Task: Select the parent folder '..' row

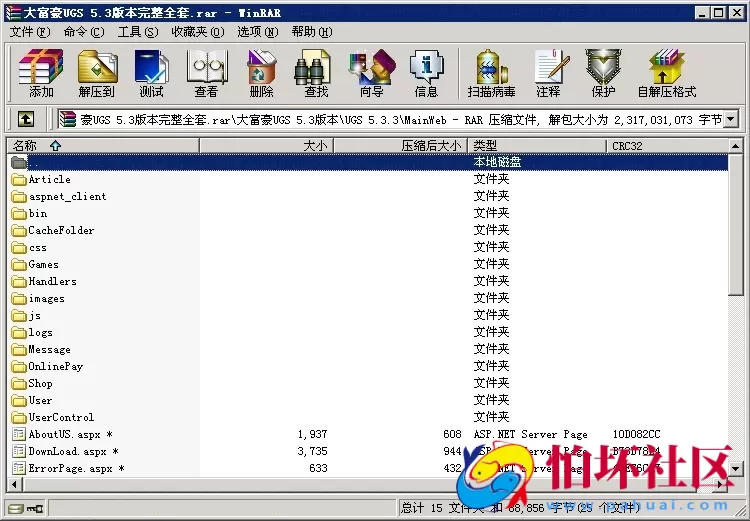Action: point(368,162)
